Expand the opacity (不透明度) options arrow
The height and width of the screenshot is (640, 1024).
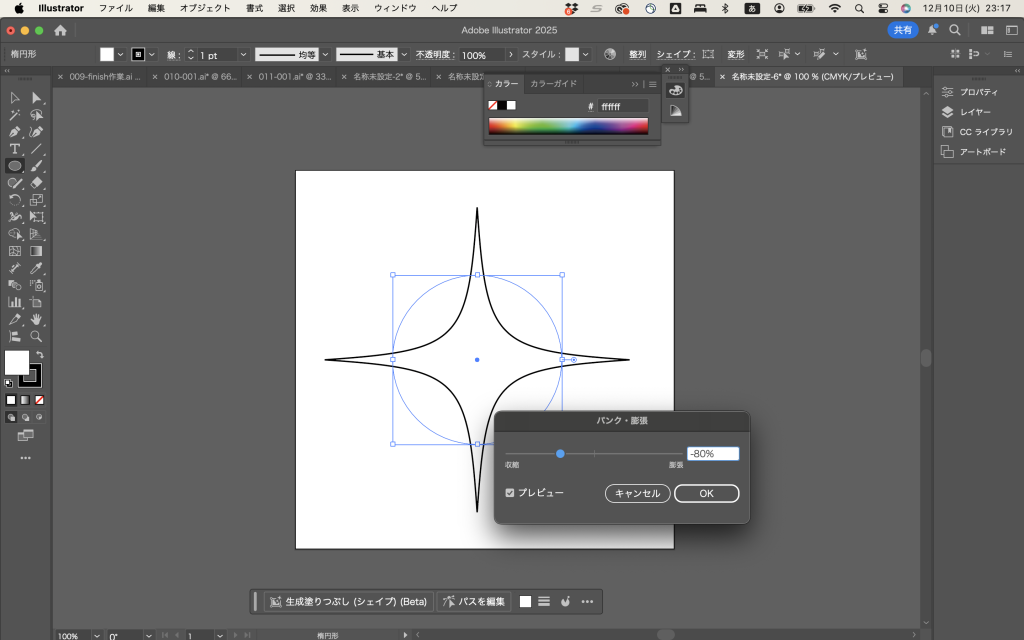511,55
